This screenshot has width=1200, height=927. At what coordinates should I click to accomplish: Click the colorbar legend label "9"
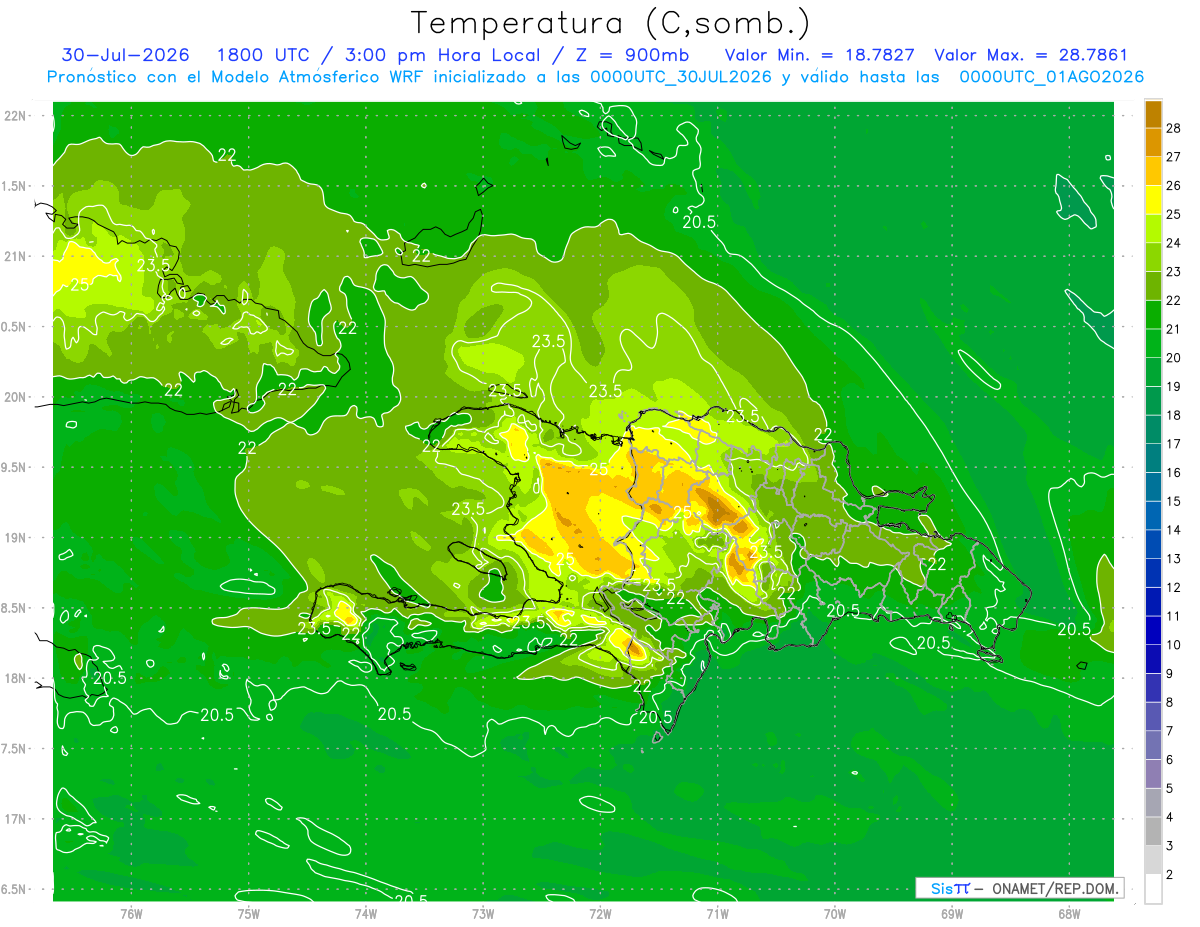[x=1171, y=673]
